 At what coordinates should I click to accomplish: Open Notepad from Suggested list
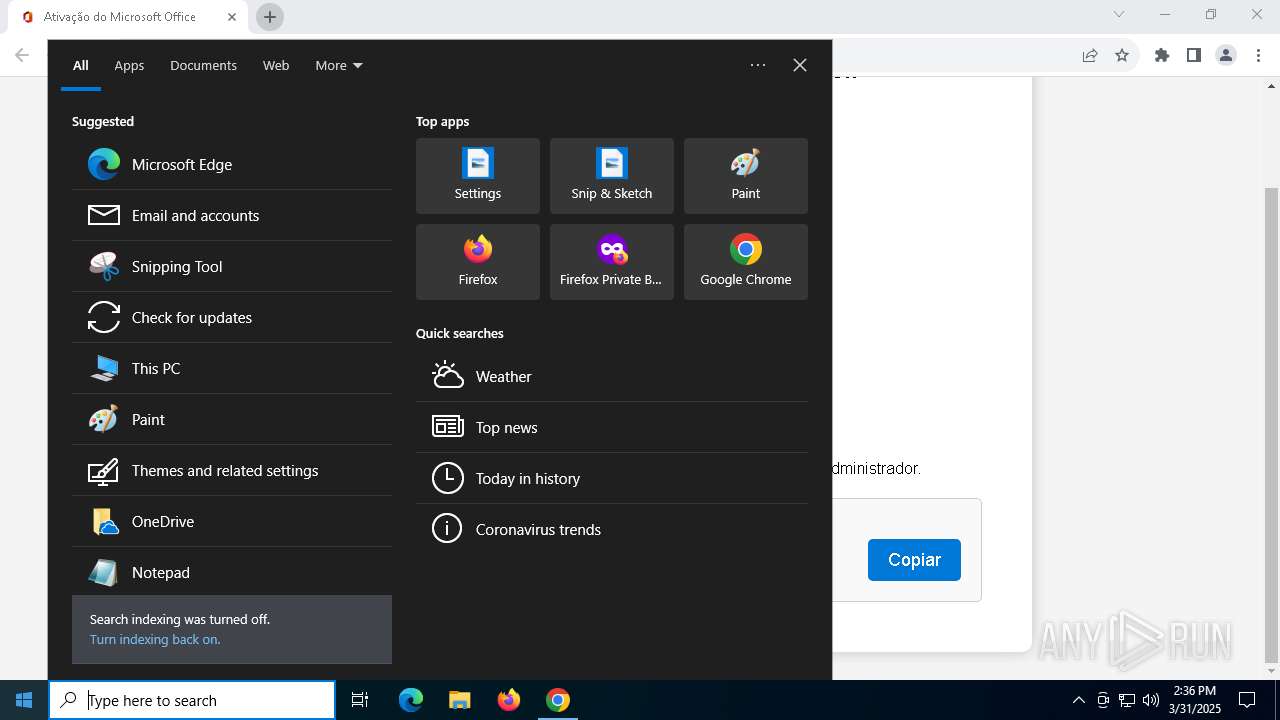click(232, 572)
